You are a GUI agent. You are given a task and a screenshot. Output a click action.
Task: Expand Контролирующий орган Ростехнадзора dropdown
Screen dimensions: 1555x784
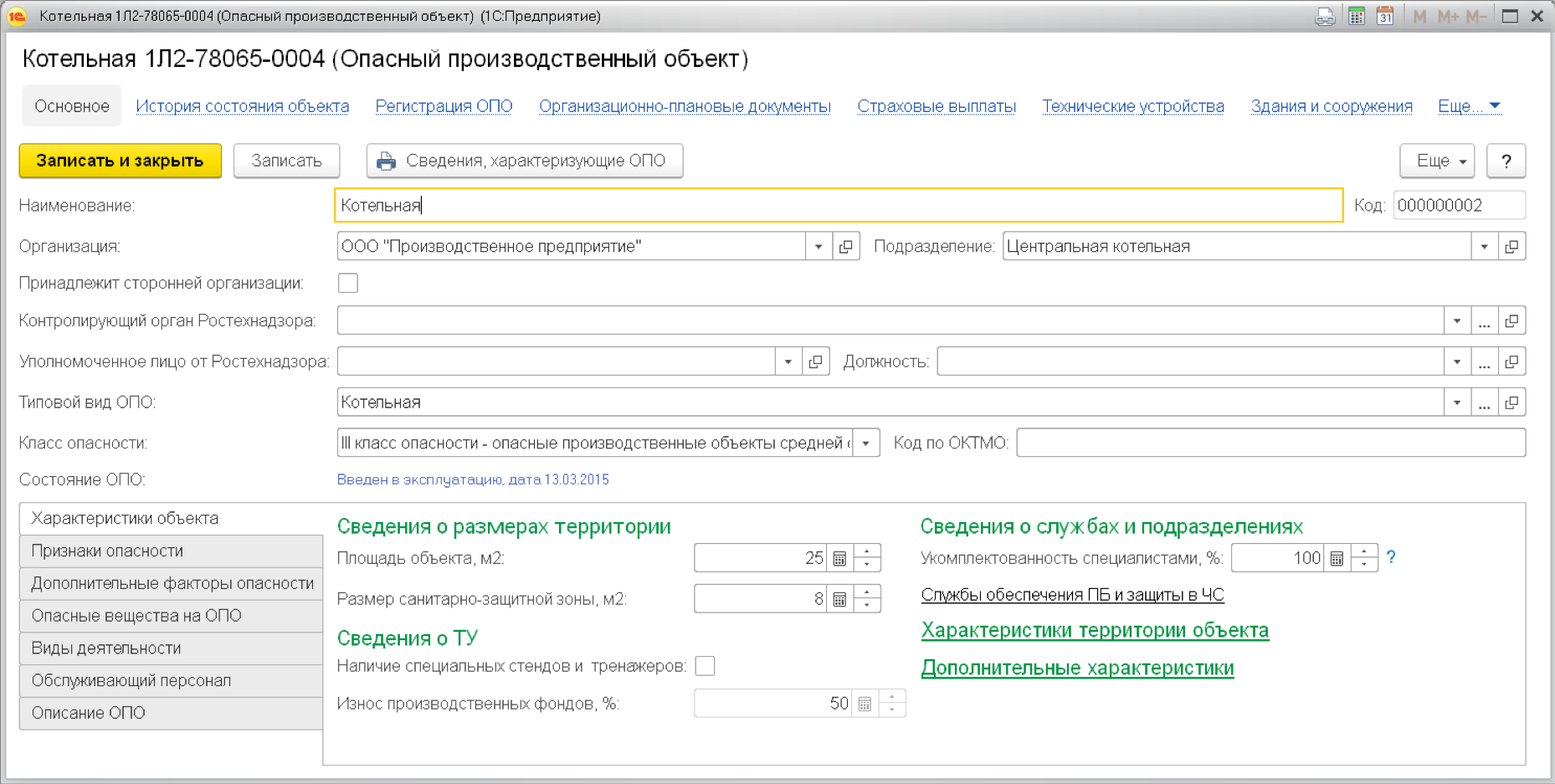(x=1457, y=321)
